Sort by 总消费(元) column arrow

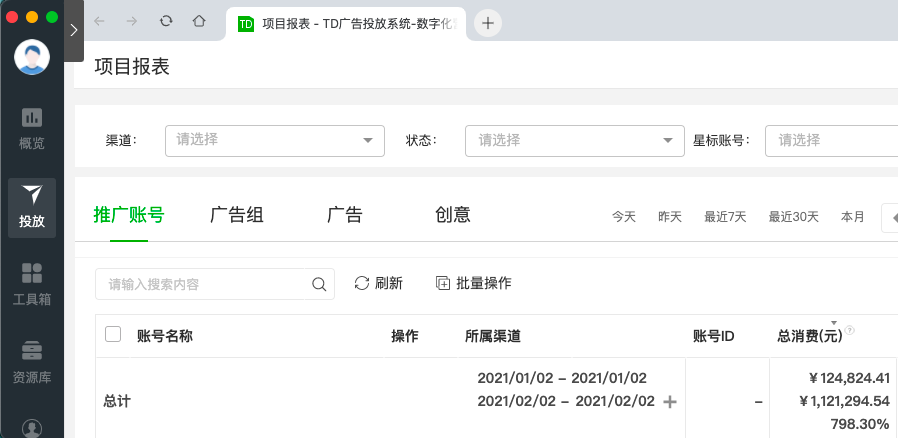point(834,323)
